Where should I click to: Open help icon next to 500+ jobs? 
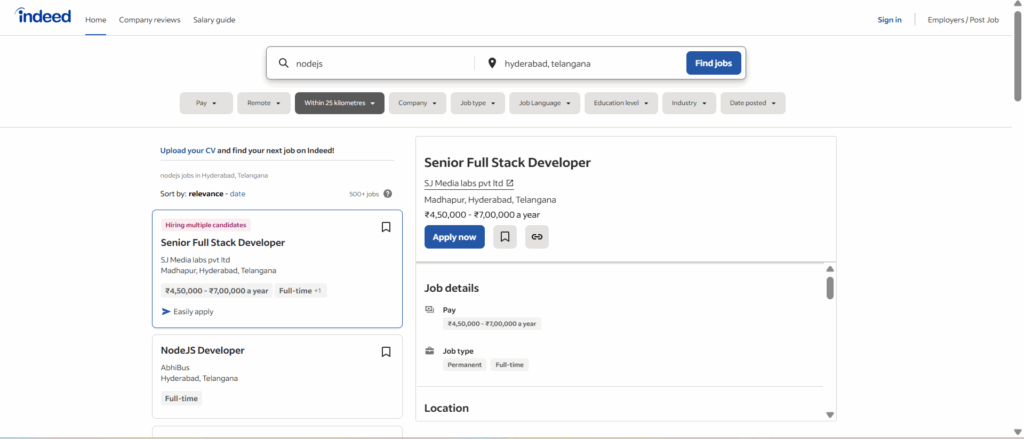pos(388,194)
